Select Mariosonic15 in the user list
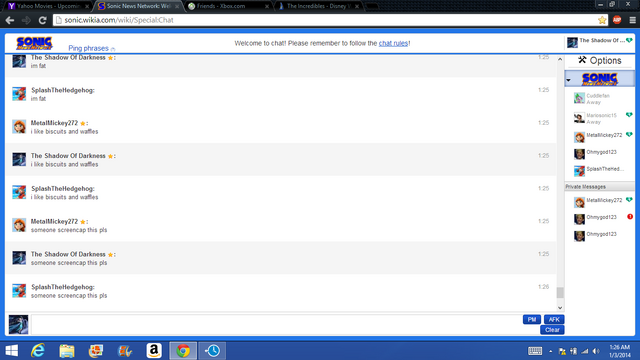Viewport: 640px width, 360px height. [x=600, y=118]
